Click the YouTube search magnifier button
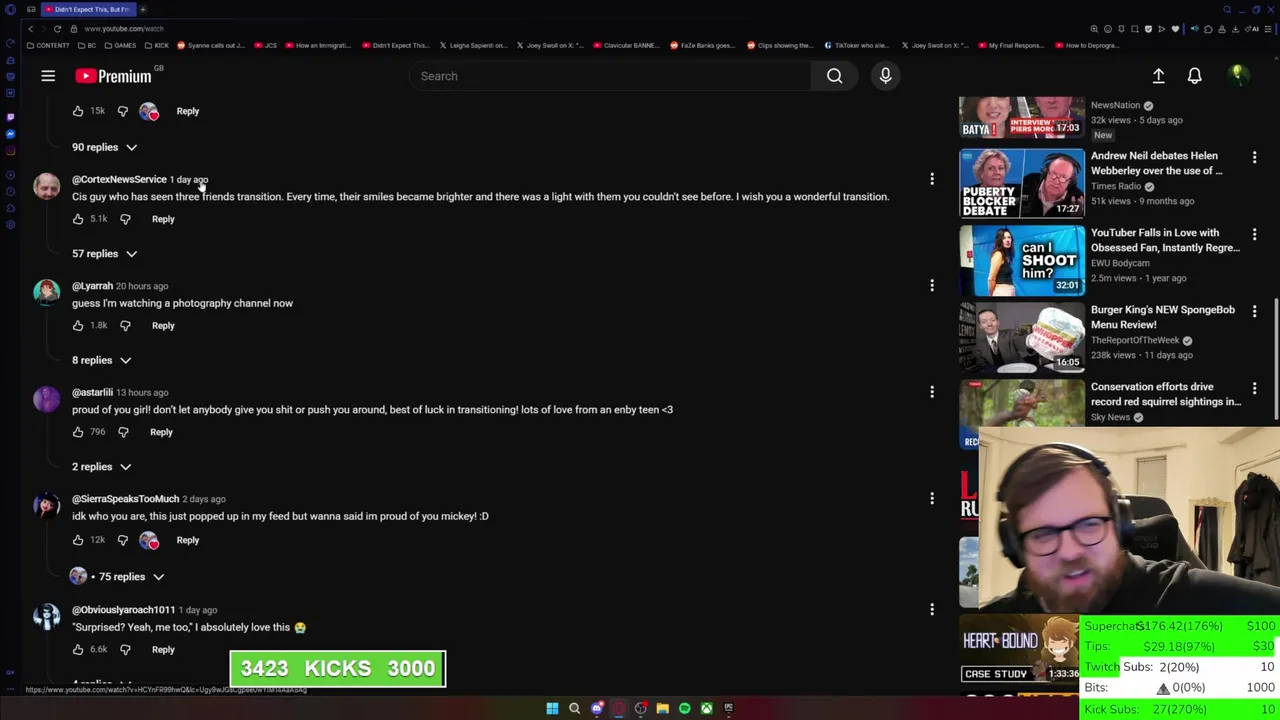 coord(834,76)
